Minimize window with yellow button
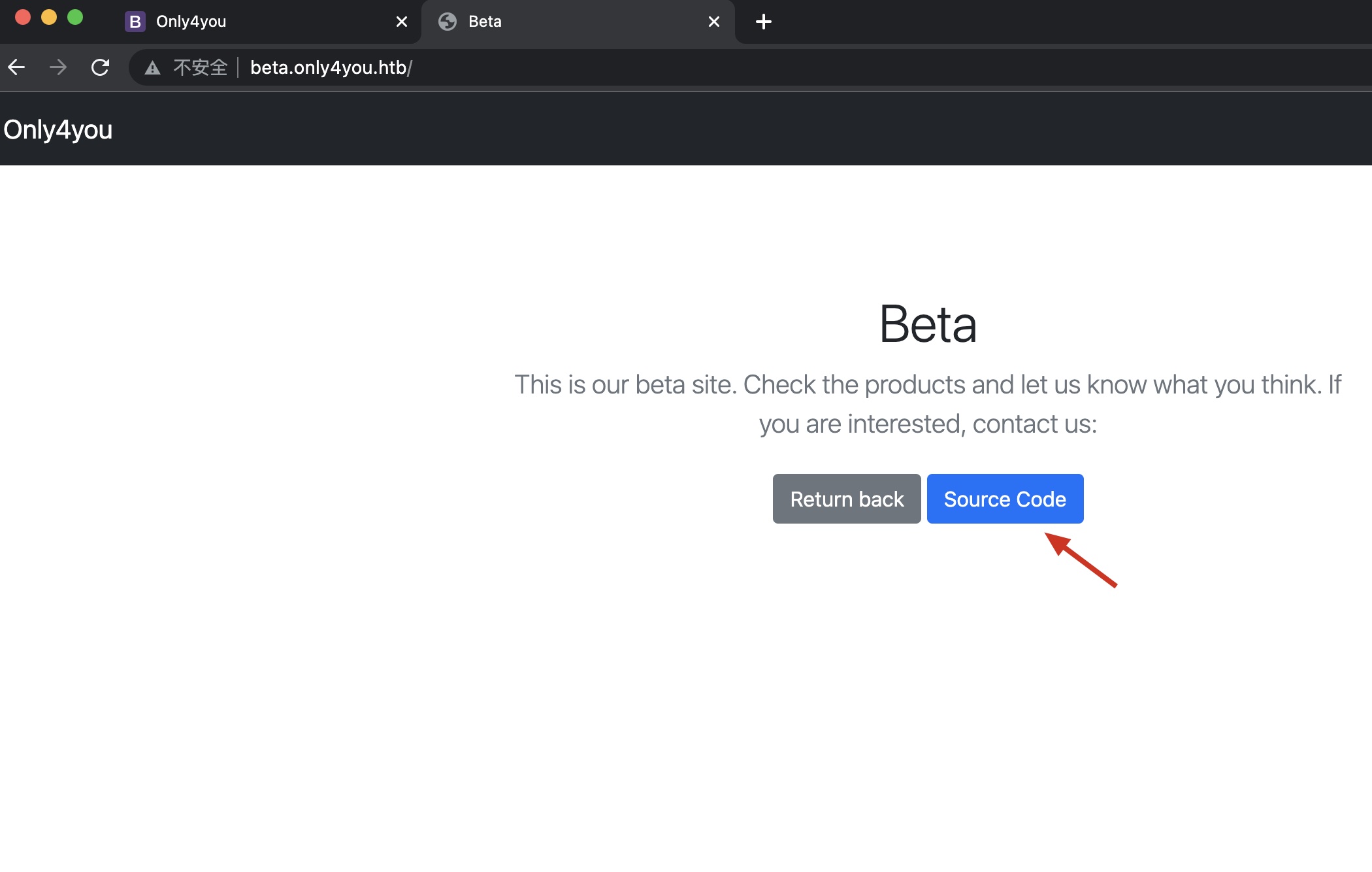1372x872 pixels. (x=49, y=17)
